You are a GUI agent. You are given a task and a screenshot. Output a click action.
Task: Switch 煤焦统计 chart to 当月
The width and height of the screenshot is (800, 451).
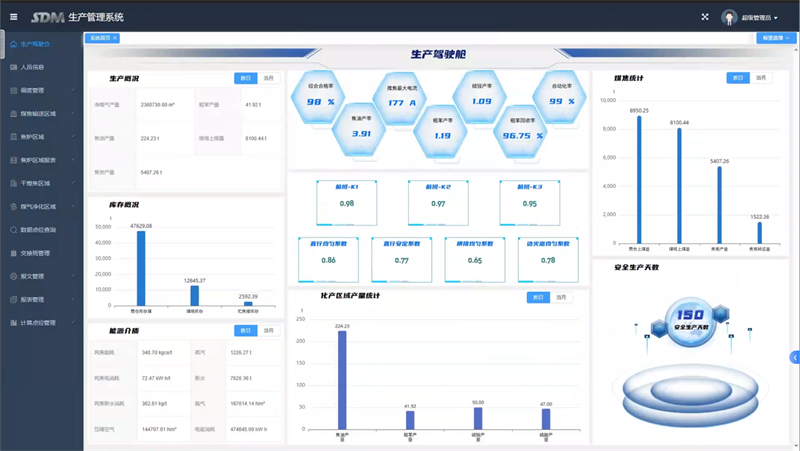762,78
